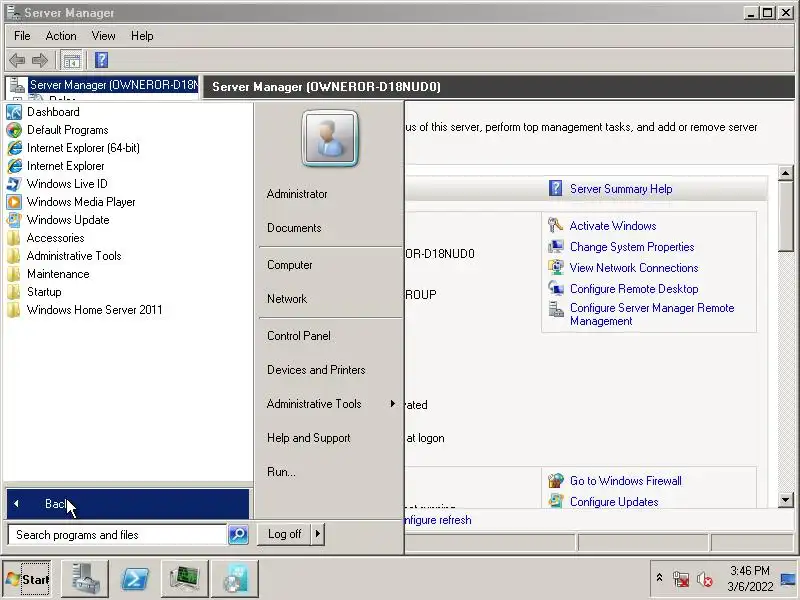This screenshot has width=800, height=600.
Task: Toggle the console tree pane icon
Action: [x=71, y=61]
